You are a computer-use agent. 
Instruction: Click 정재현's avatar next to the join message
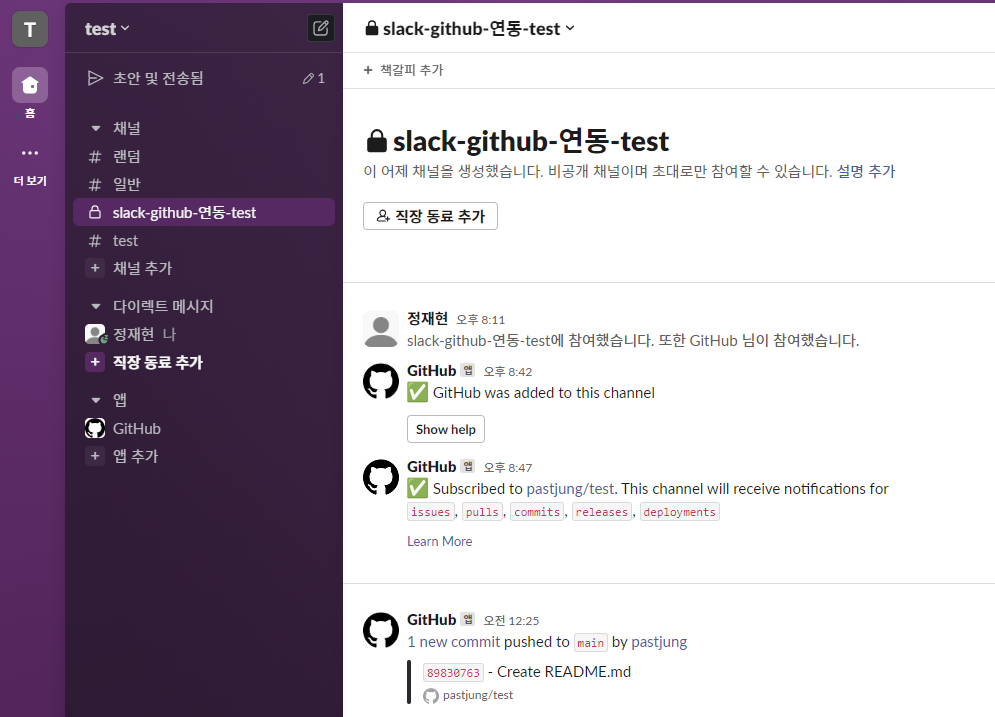tap(381, 328)
